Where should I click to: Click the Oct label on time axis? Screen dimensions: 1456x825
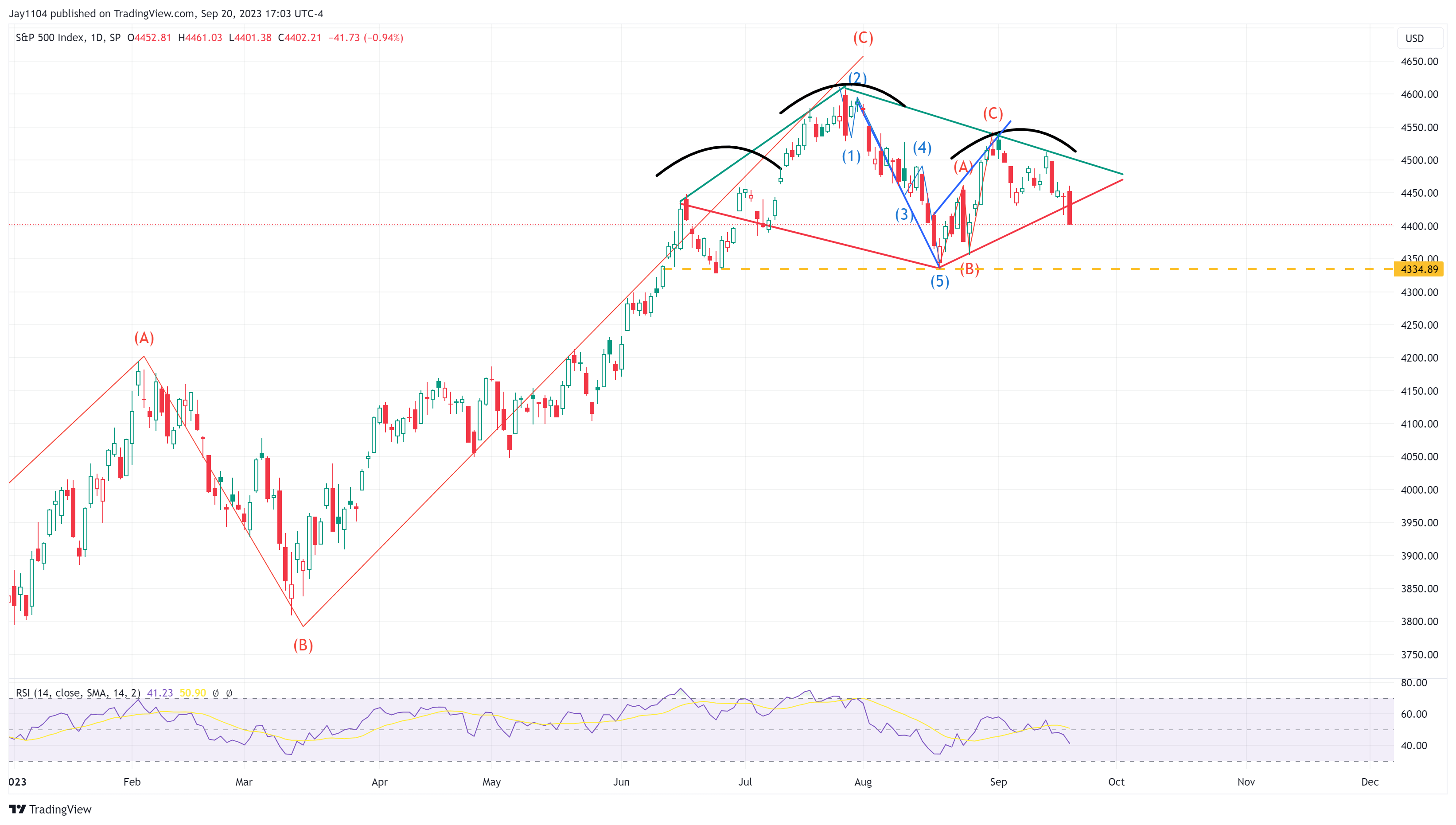click(x=1116, y=782)
